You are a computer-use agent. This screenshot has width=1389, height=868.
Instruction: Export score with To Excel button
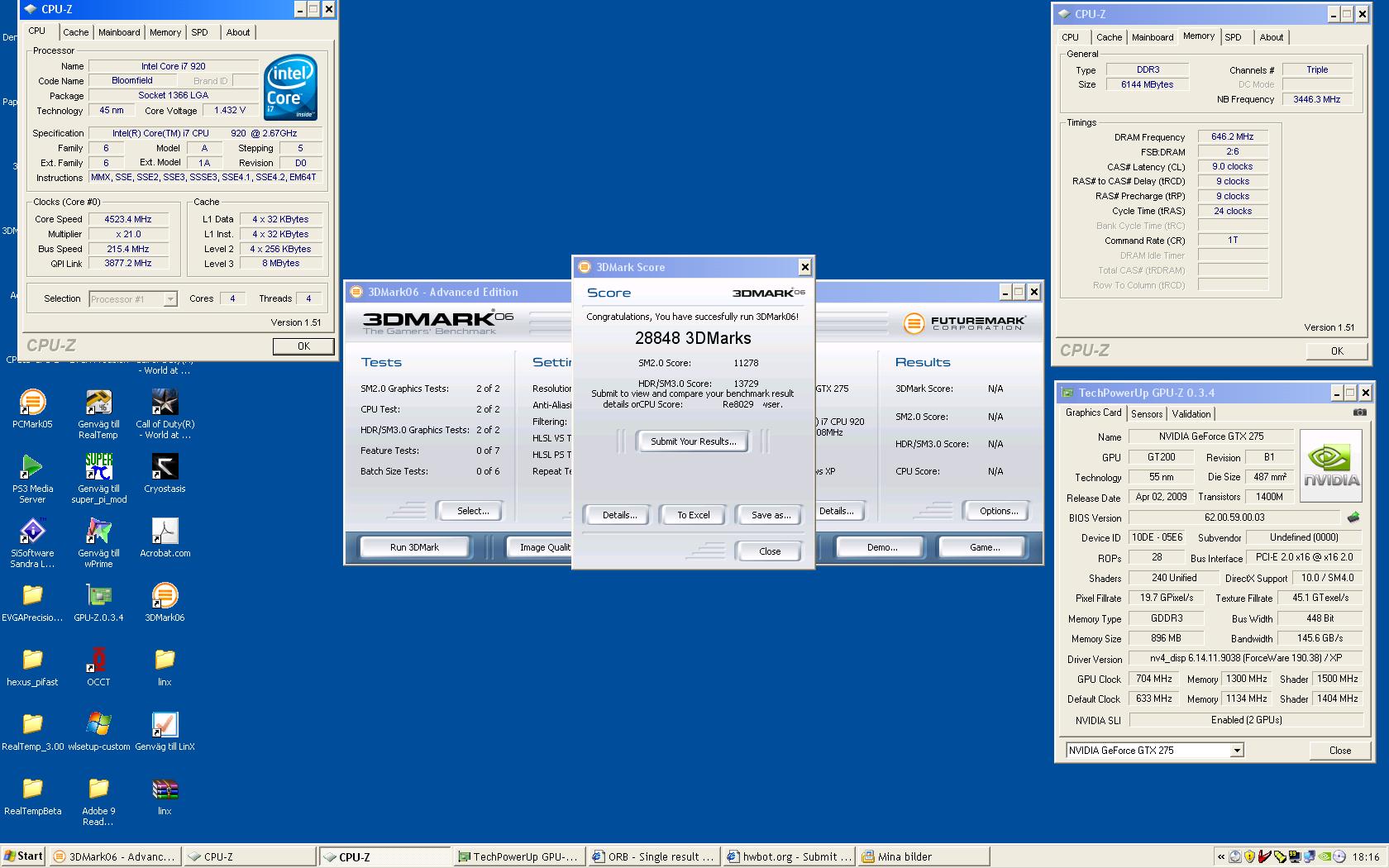694,515
